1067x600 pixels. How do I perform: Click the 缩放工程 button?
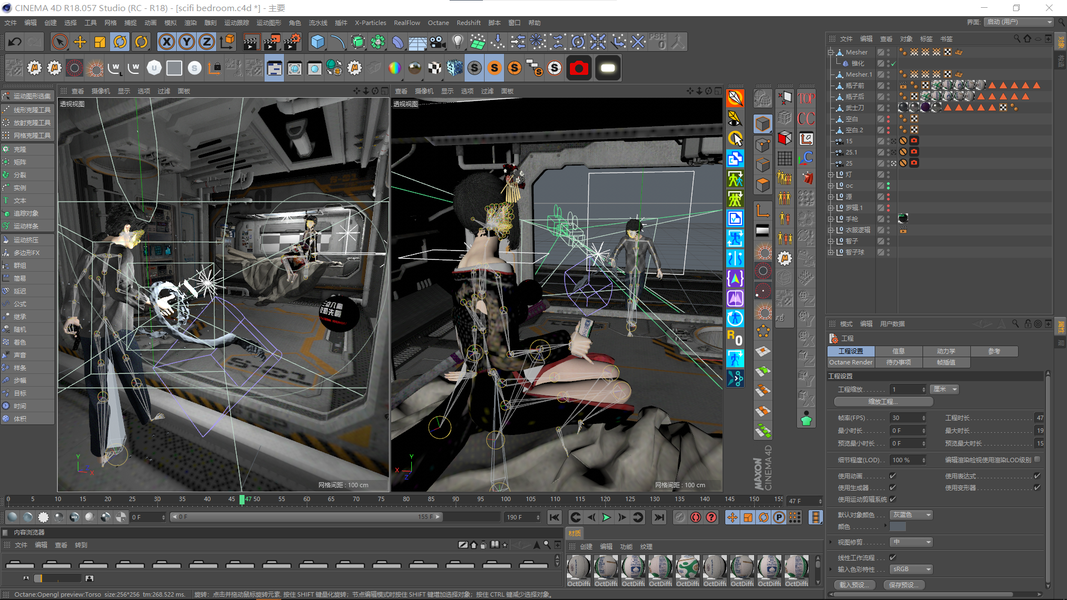point(883,401)
